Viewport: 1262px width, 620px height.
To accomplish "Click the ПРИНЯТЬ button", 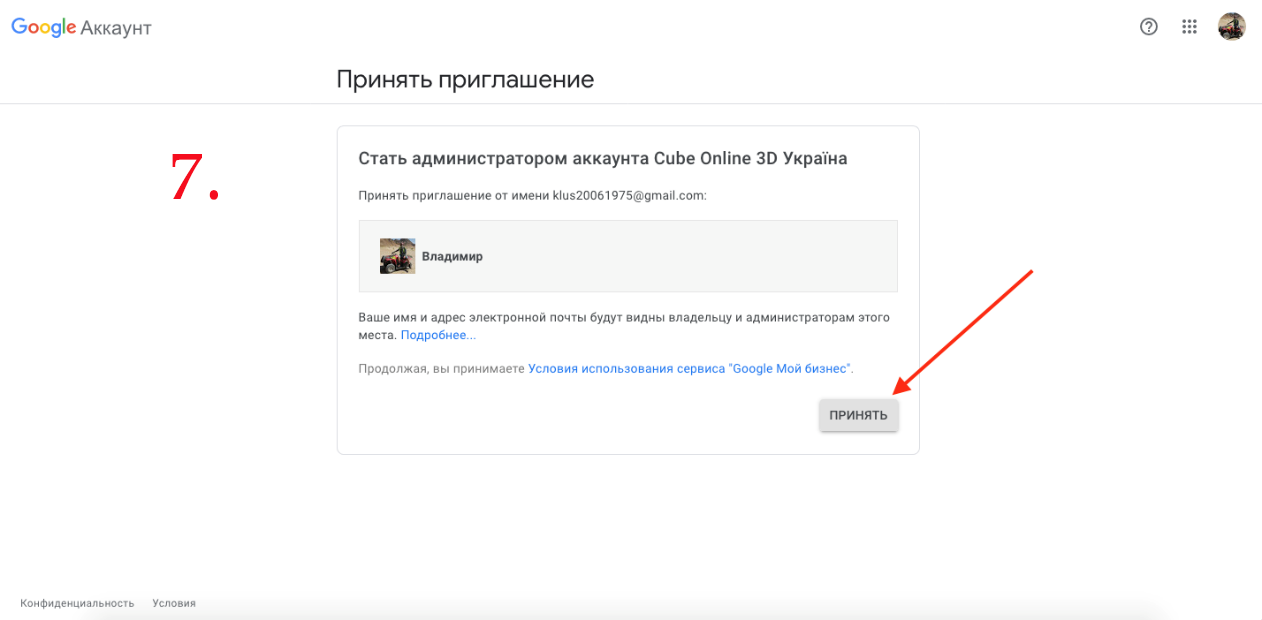I will tap(859, 415).
